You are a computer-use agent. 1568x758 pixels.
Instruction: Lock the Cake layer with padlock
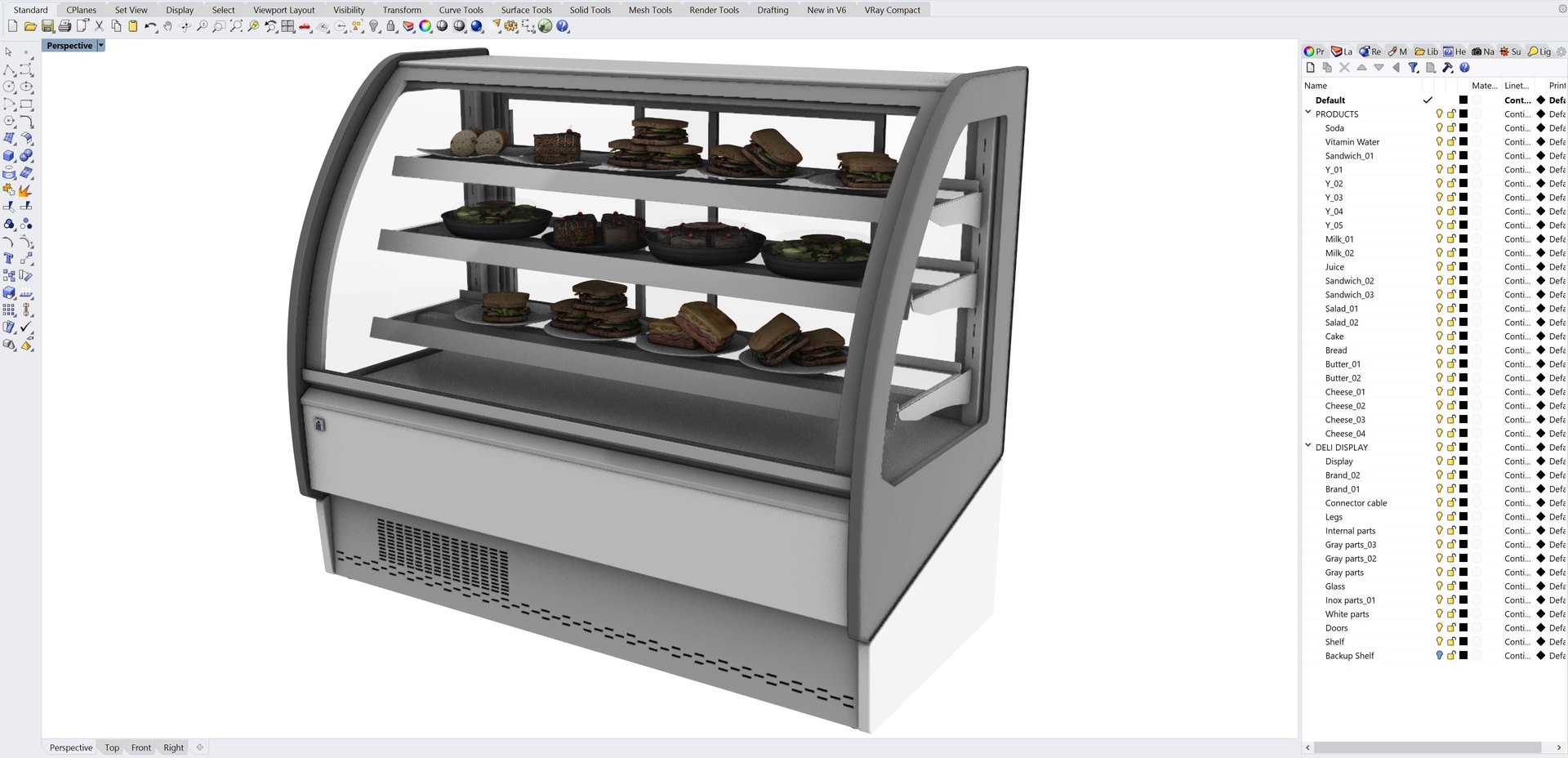click(1451, 336)
